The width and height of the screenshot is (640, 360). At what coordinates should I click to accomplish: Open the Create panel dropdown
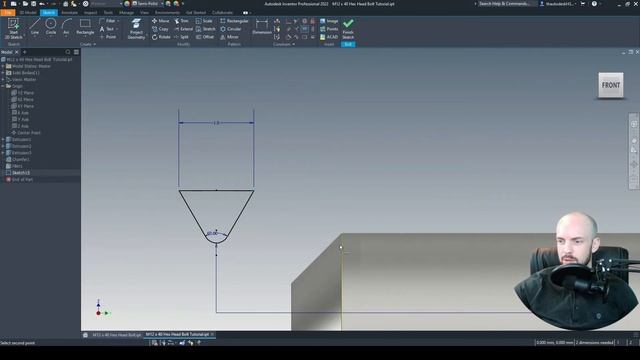88,44
